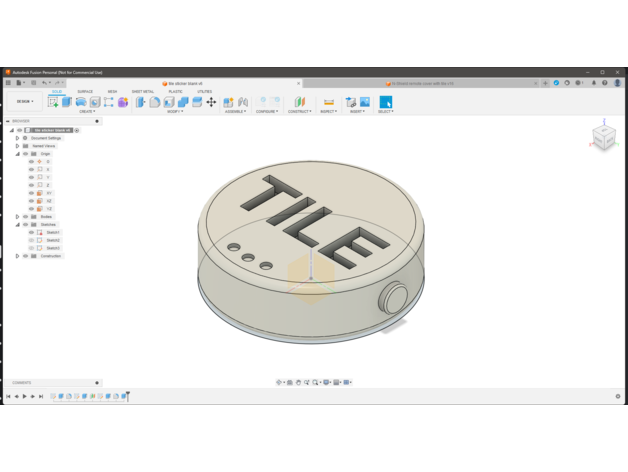Click the Offset Plane icon in Construct
The height and width of the screenshot is (472, 628).
(x=298, y=102)
